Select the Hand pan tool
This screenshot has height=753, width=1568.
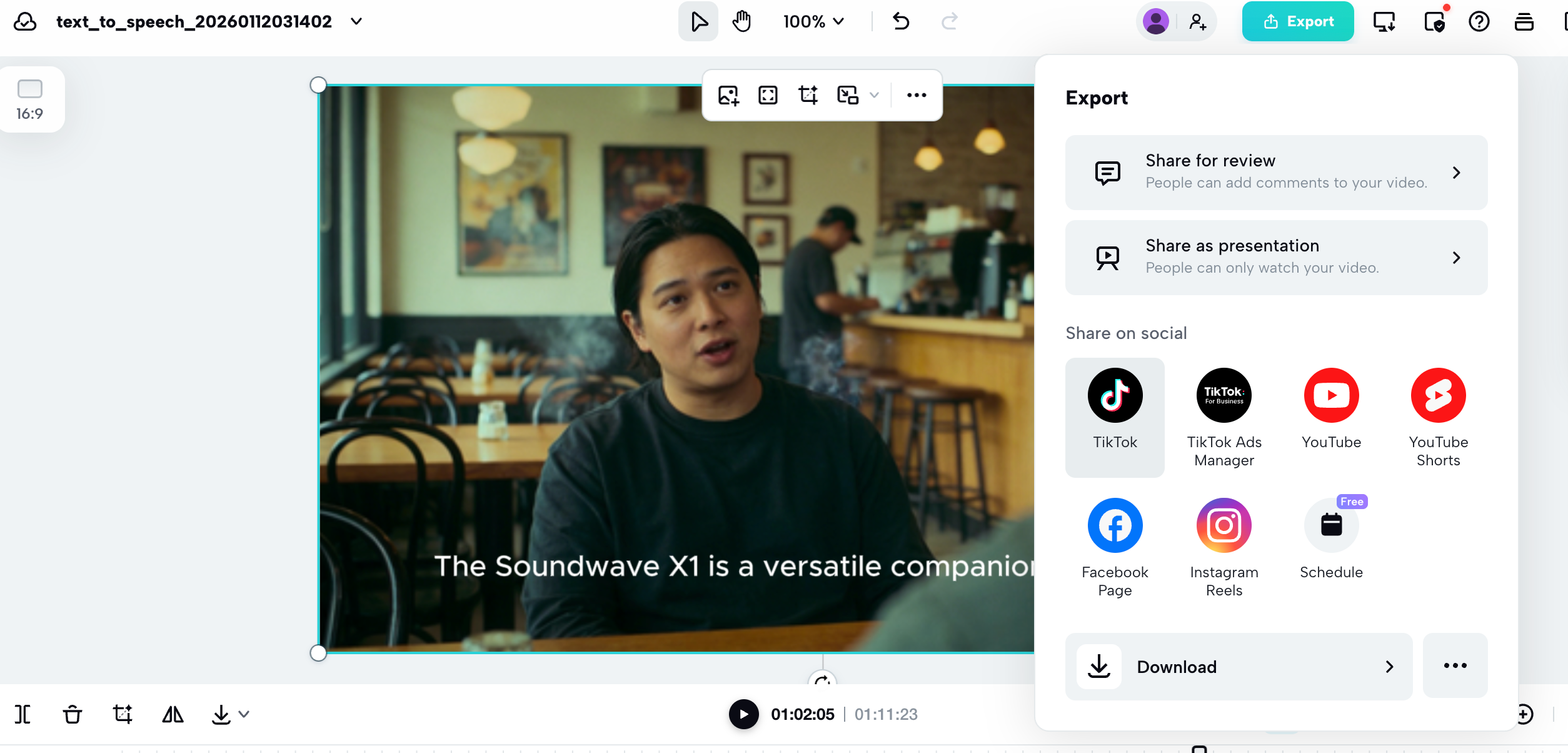coord(741,21)
